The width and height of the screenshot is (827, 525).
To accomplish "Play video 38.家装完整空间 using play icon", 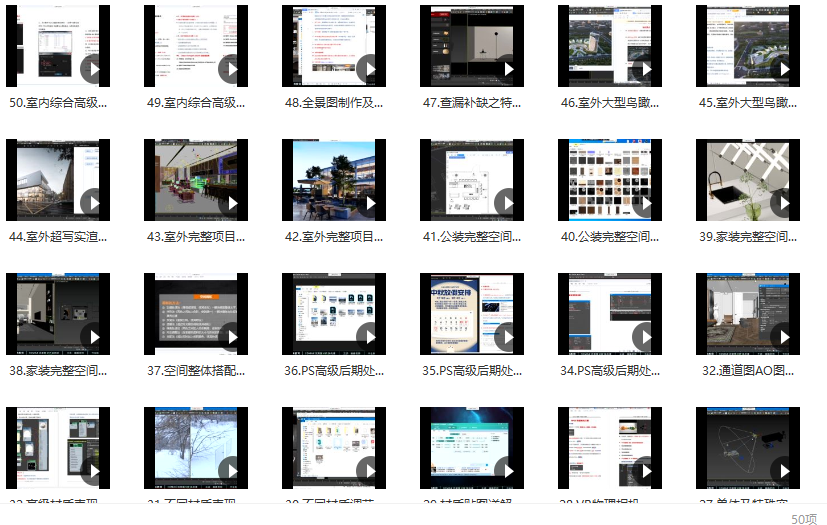I will point(93,336).
